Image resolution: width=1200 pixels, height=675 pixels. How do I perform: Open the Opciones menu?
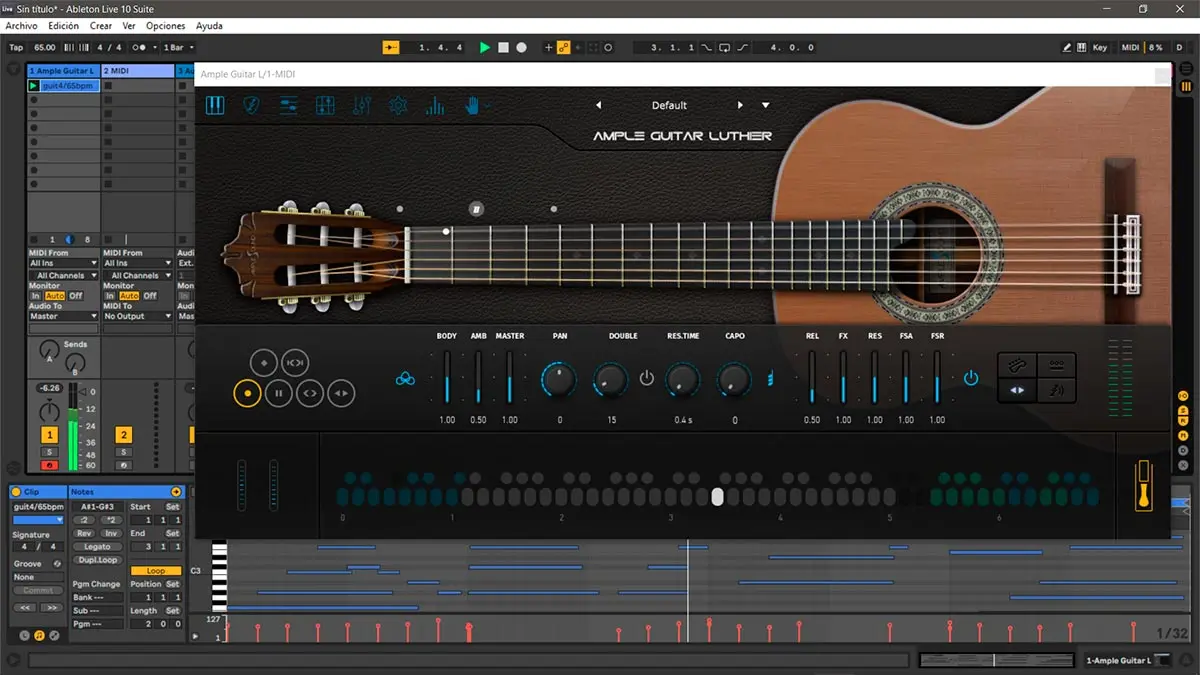point(166,26)
